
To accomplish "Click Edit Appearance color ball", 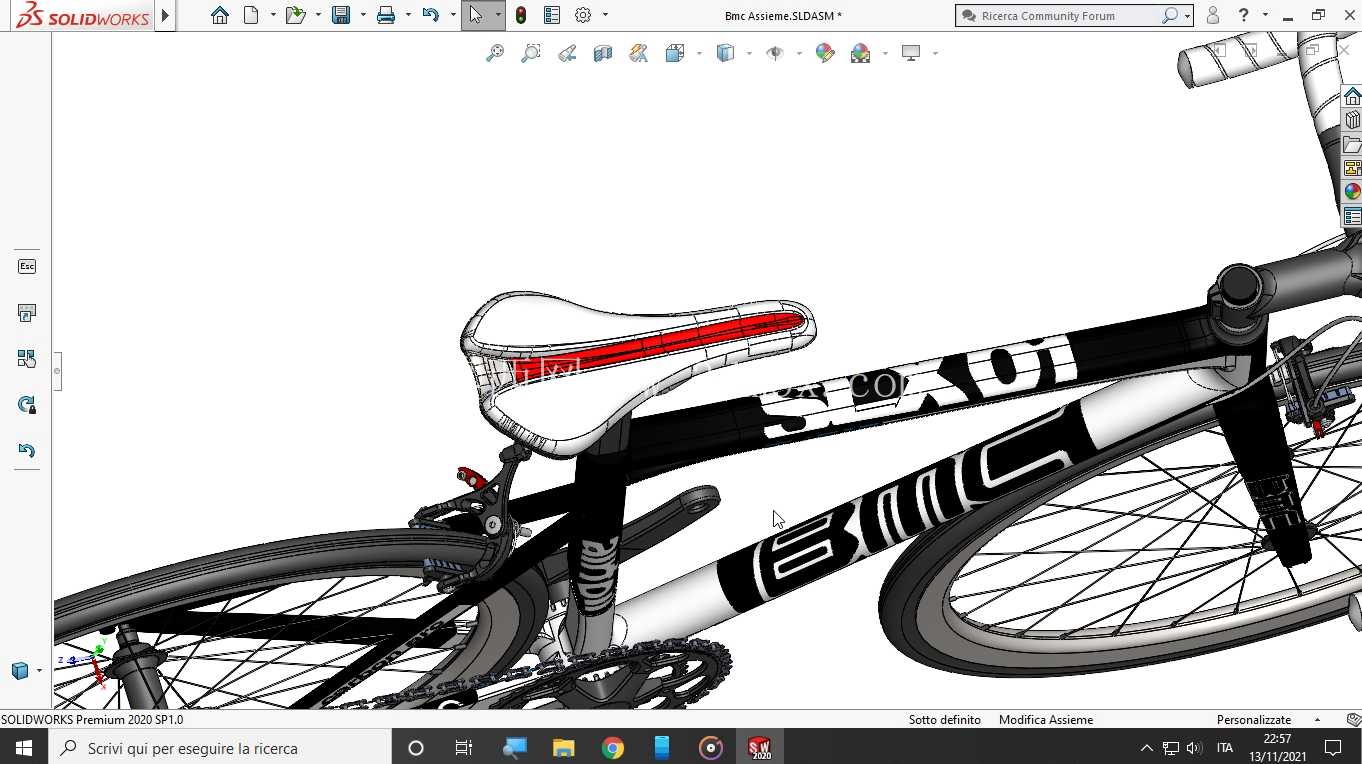I will tap(825, 53).
